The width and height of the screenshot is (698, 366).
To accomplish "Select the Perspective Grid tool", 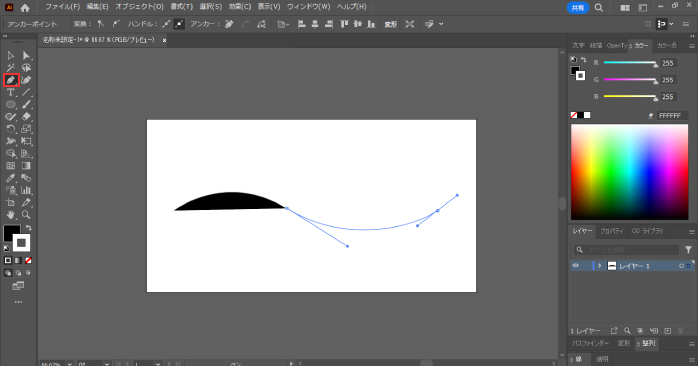I will pyautogui.click(x=26, y=154).
